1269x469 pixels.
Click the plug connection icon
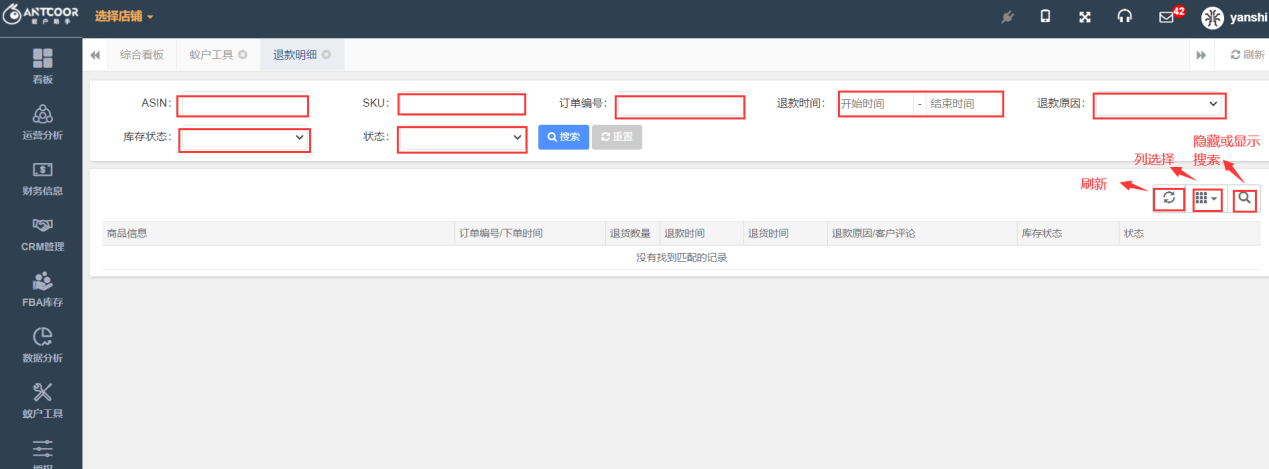tap(1008, 17)
